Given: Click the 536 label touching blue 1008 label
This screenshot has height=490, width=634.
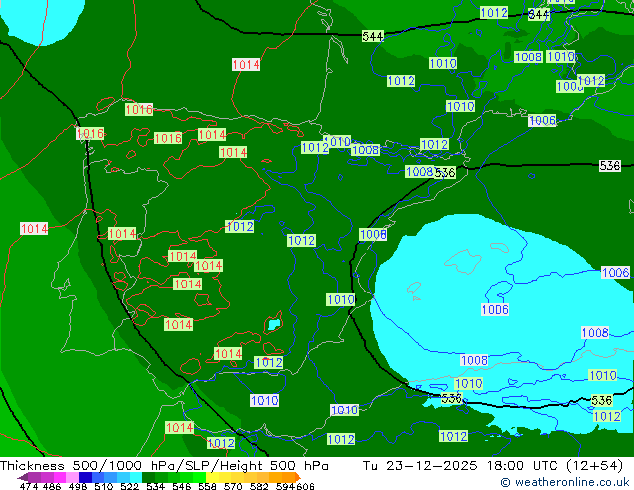Looking at the screenshot, I should point(445,173).
